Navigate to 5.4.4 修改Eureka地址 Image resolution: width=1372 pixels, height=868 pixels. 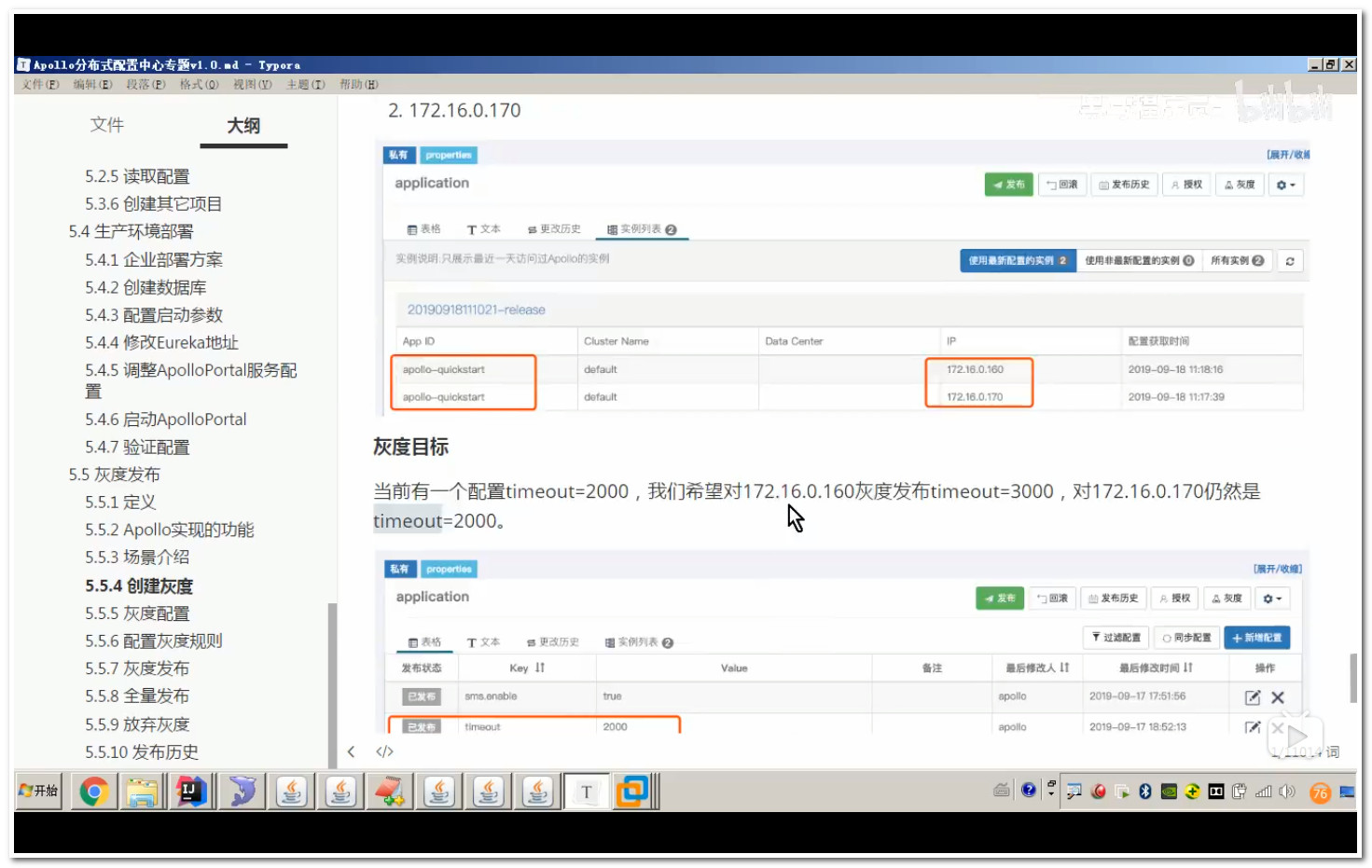(161, 342)
